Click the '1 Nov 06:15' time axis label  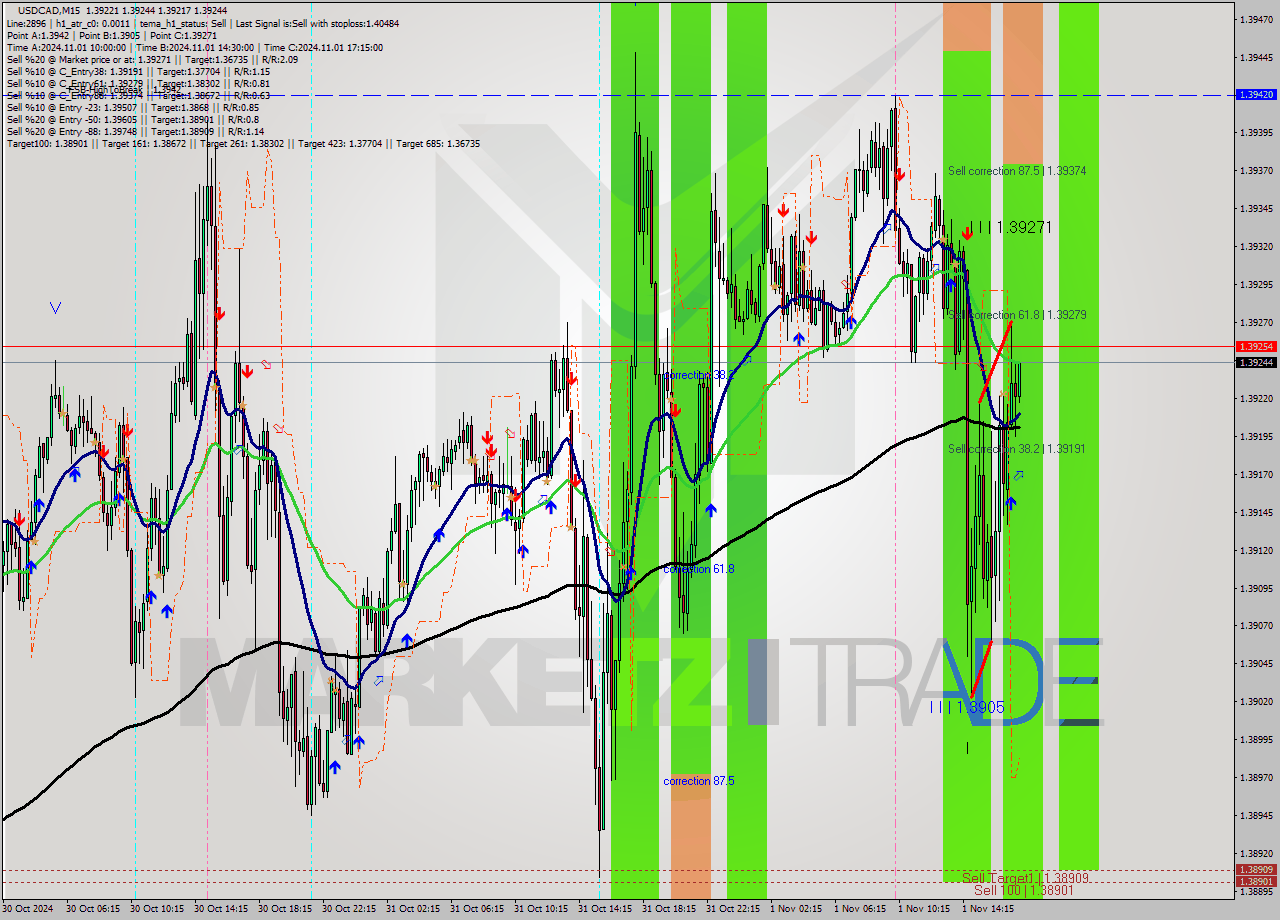(859, 909)
